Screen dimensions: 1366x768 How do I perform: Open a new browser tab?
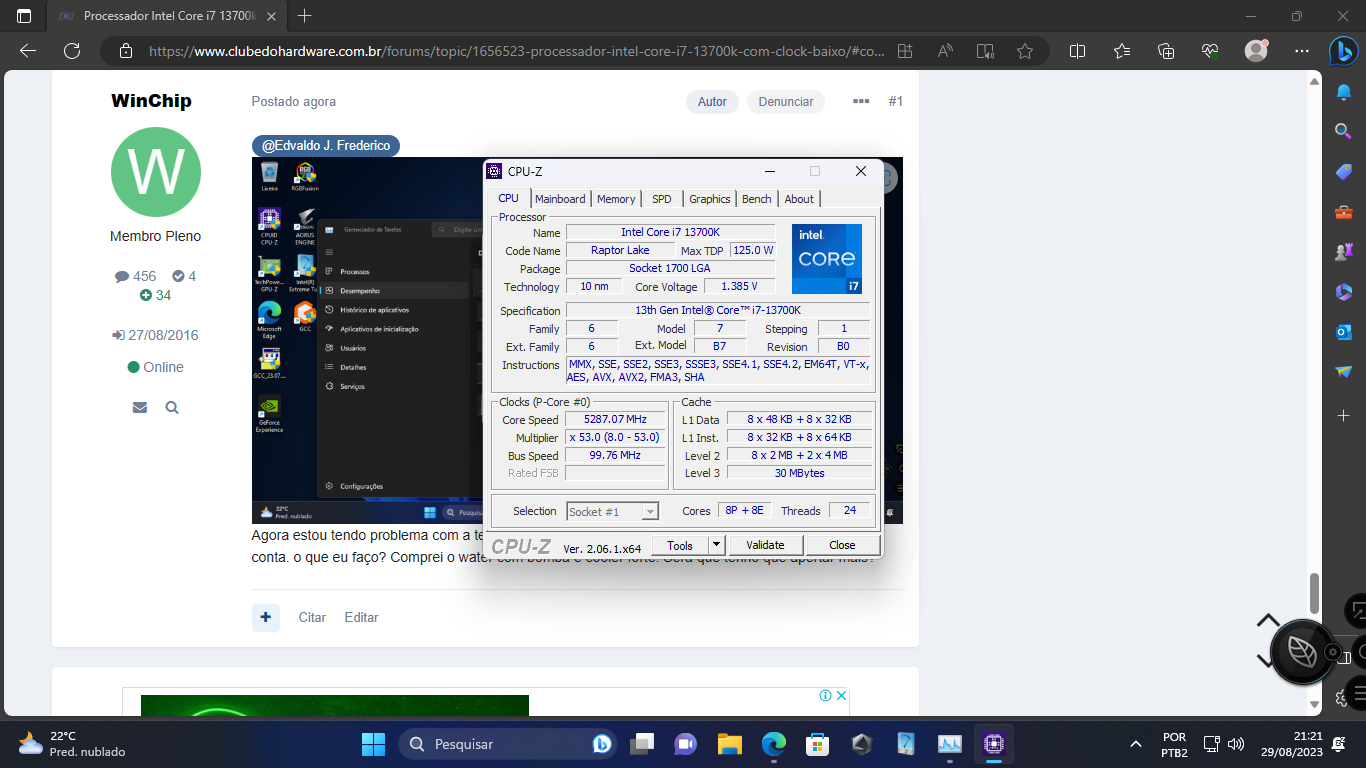click(305, 16)
